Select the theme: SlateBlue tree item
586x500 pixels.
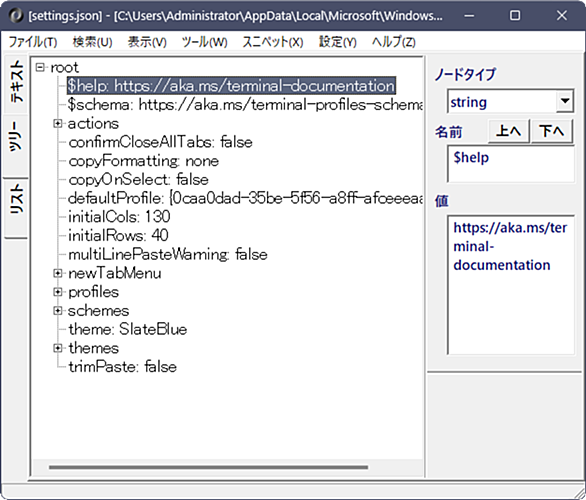(127, 330)
